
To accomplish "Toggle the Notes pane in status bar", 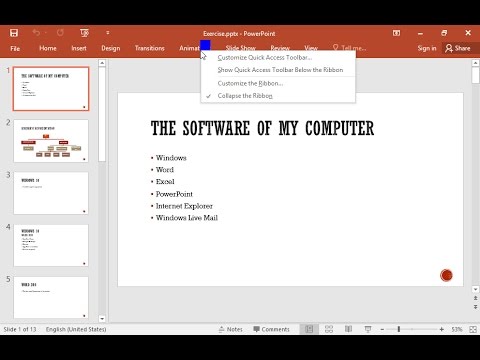I will (231, 329).
